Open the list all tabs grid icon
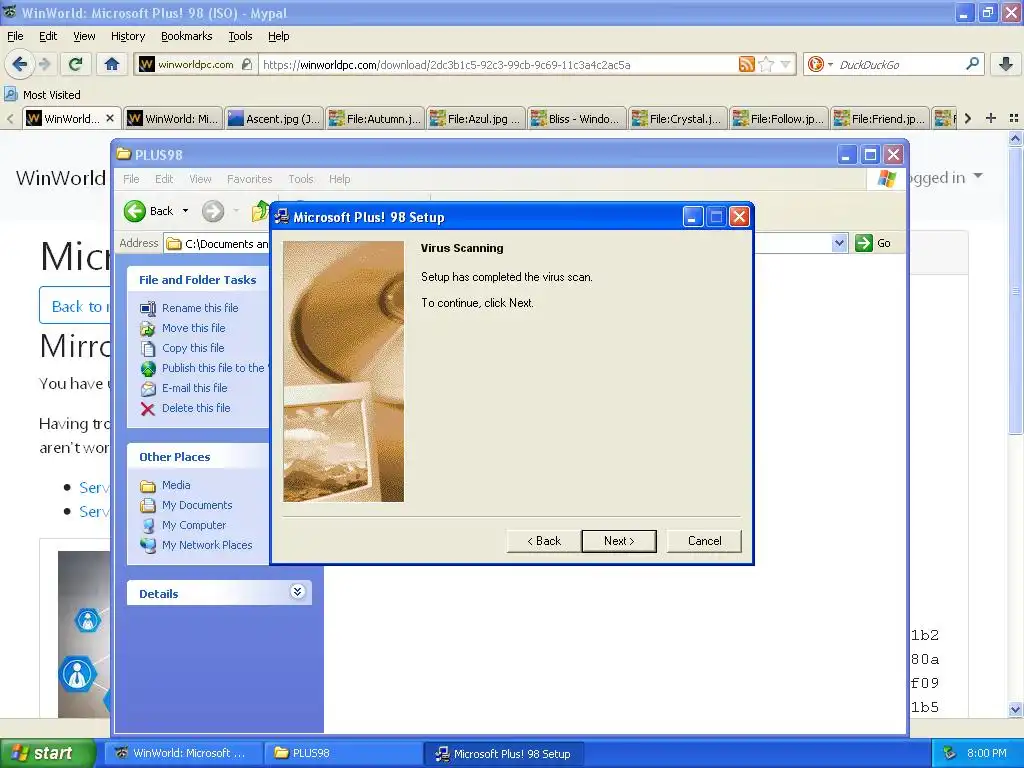Image resolution: width=1024 pixels, height=768 pixels. 1014,118
